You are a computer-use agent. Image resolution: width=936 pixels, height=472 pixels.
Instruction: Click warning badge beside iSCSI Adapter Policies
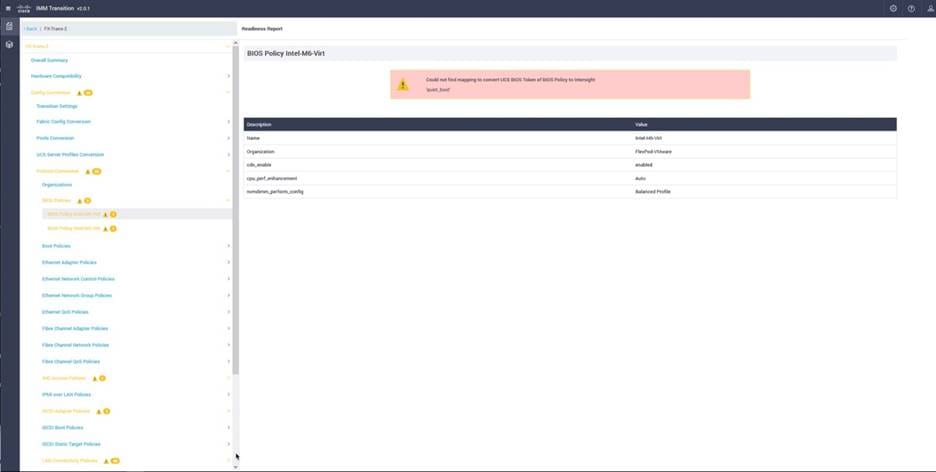[106, 412]
